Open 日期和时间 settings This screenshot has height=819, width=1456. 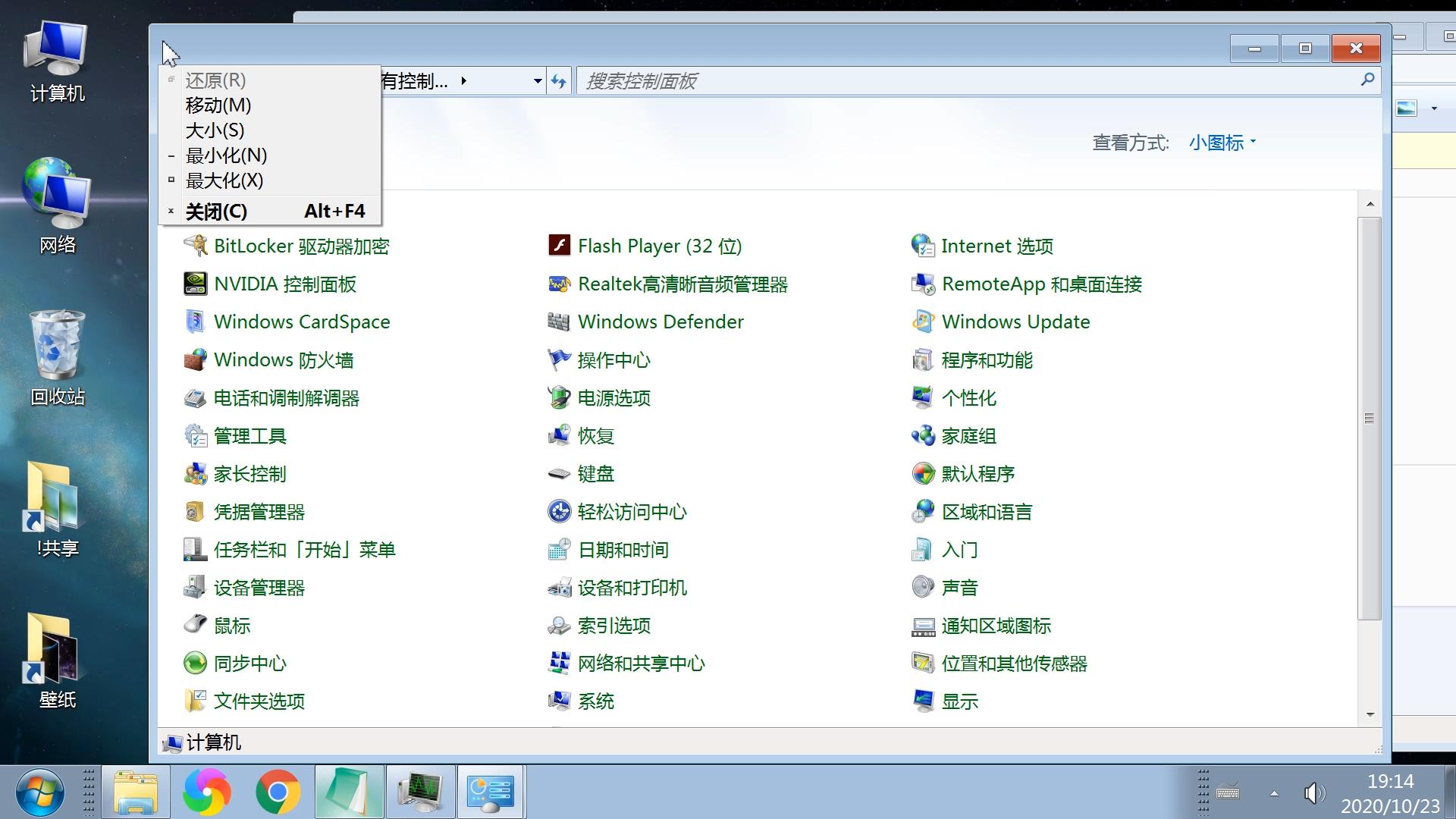pyautogui.click(x=623, y=549)
